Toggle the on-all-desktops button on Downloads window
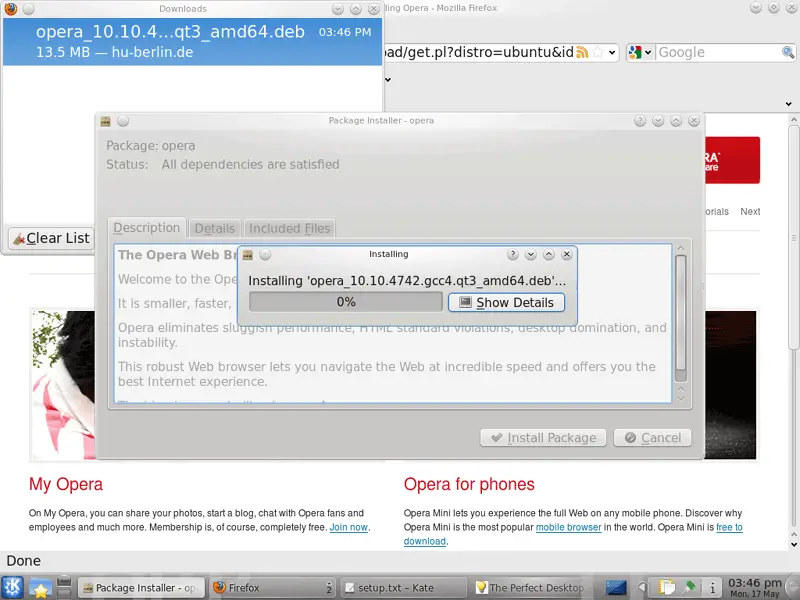This screenshot has width=800, height=600. point(29,9)
